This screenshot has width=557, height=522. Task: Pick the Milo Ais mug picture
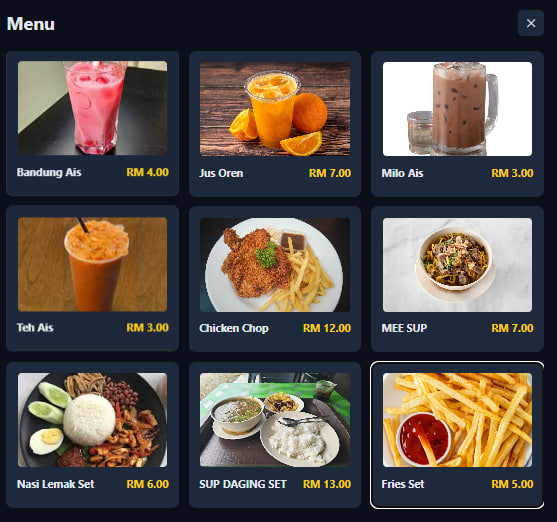click(x=458, y=109)
